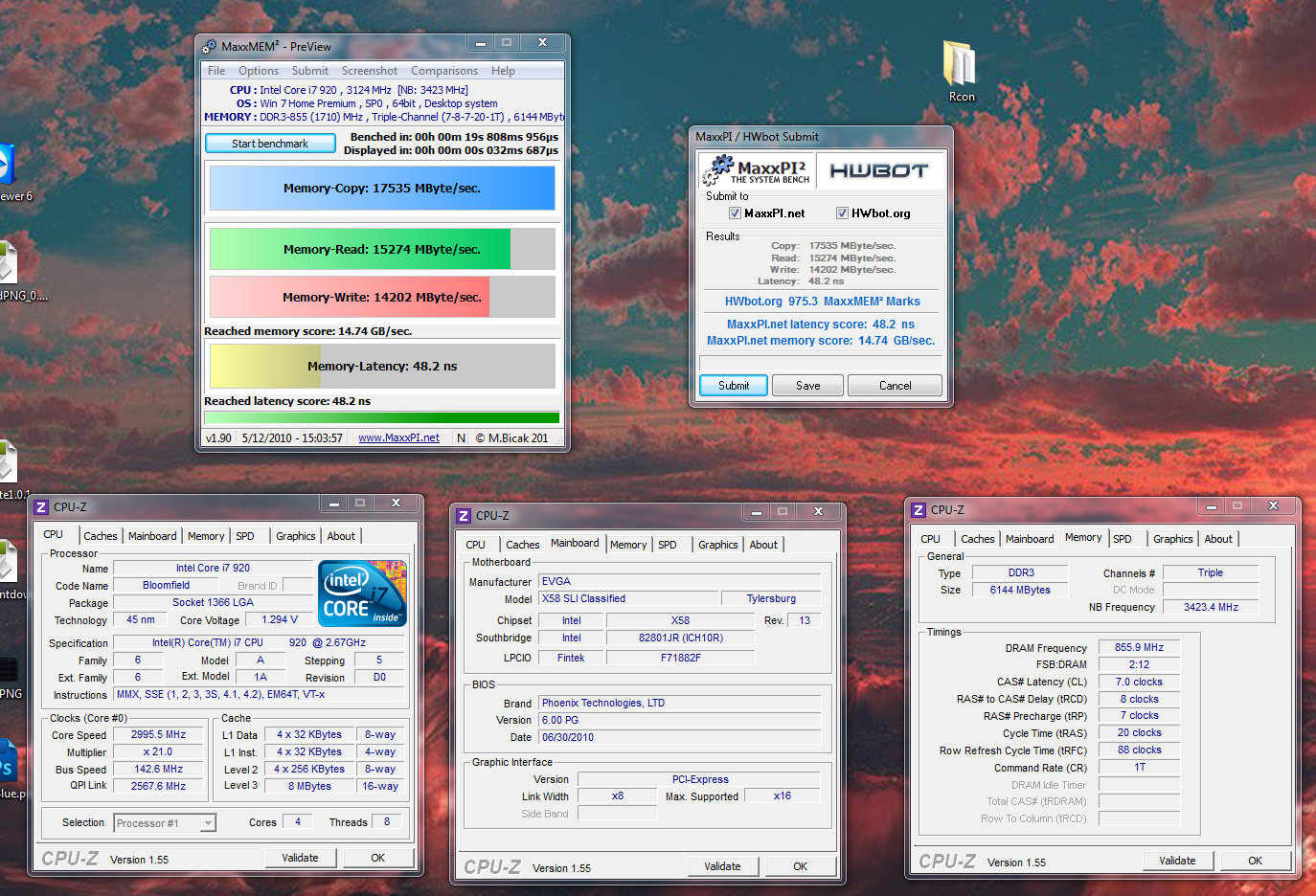1316x896 pixels.
Task: Switch to Memory tab in left CPU-Z
Action: coord(206,536)
